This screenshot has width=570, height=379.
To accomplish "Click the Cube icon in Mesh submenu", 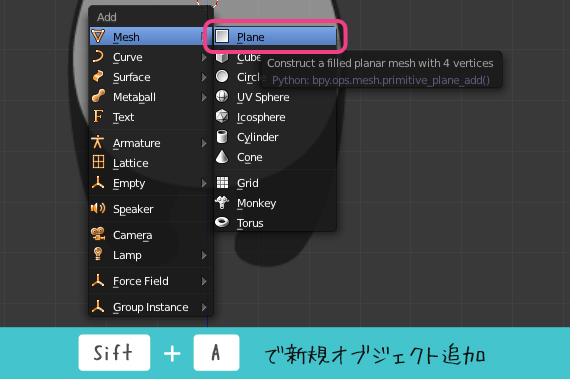I will pos(222,57).
